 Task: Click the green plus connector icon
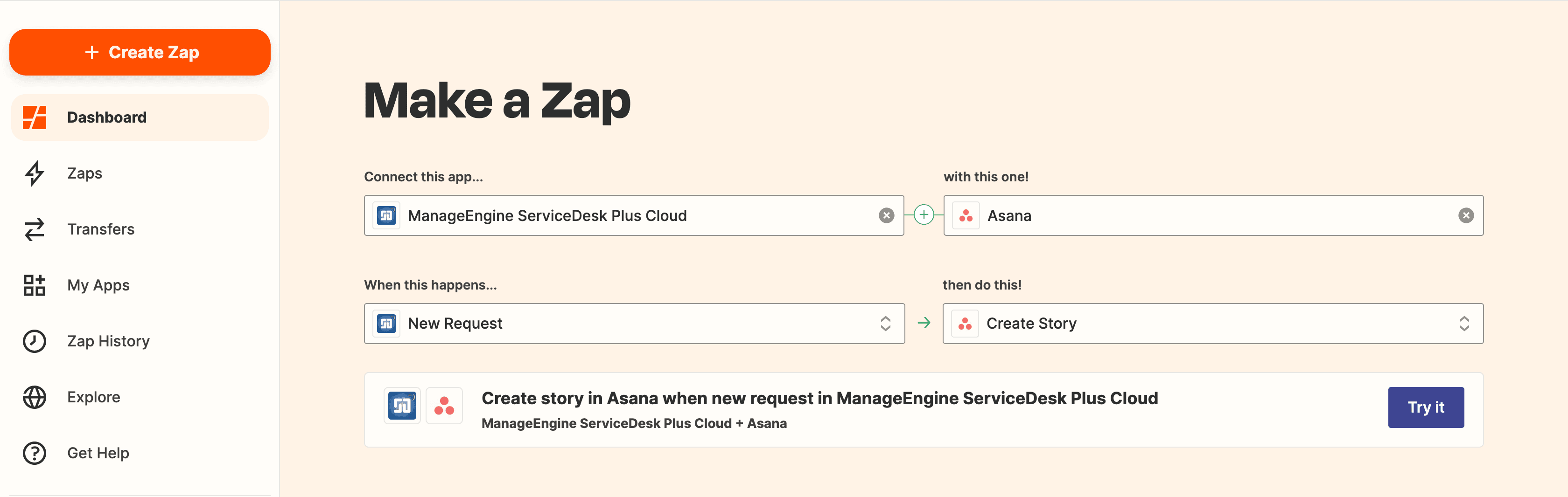pyautogui.click(x=924, y=215)
